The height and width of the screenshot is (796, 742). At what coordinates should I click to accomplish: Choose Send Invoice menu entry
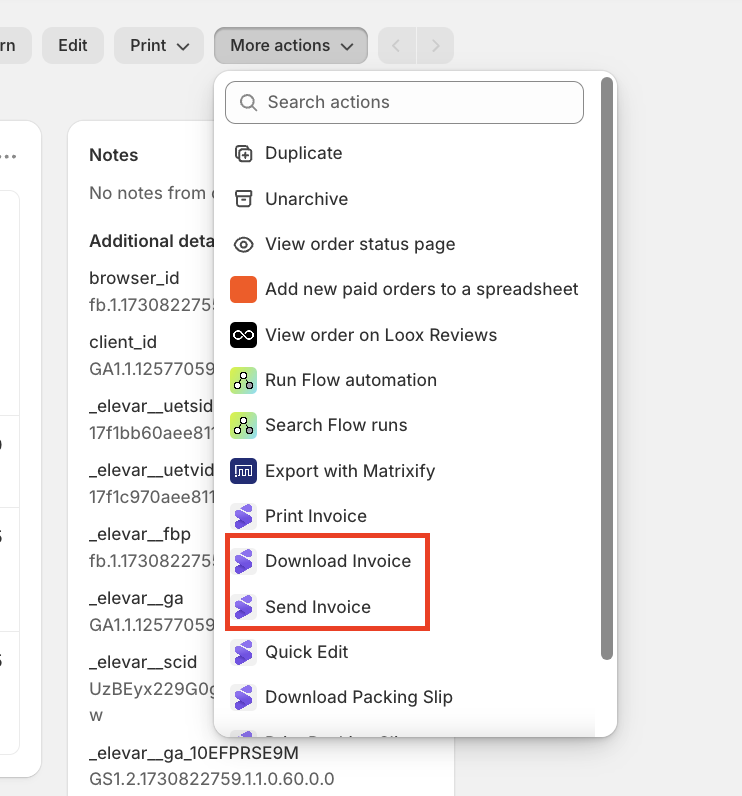click(x=317, y=607)
